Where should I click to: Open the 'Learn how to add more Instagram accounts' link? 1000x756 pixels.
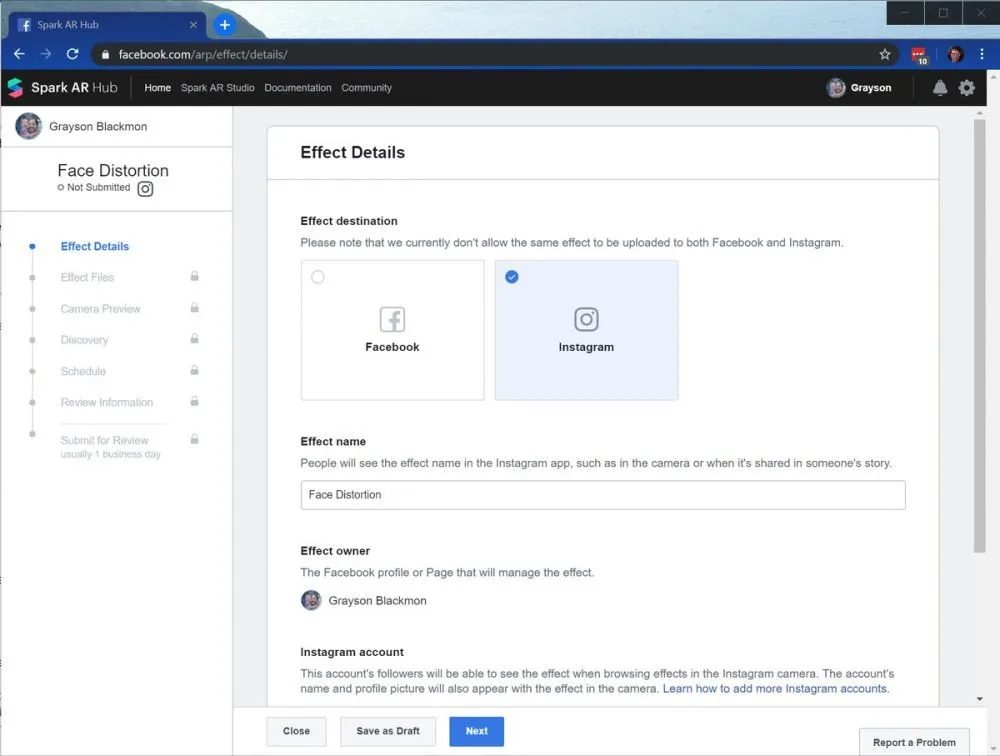click(x=775, y=689)
